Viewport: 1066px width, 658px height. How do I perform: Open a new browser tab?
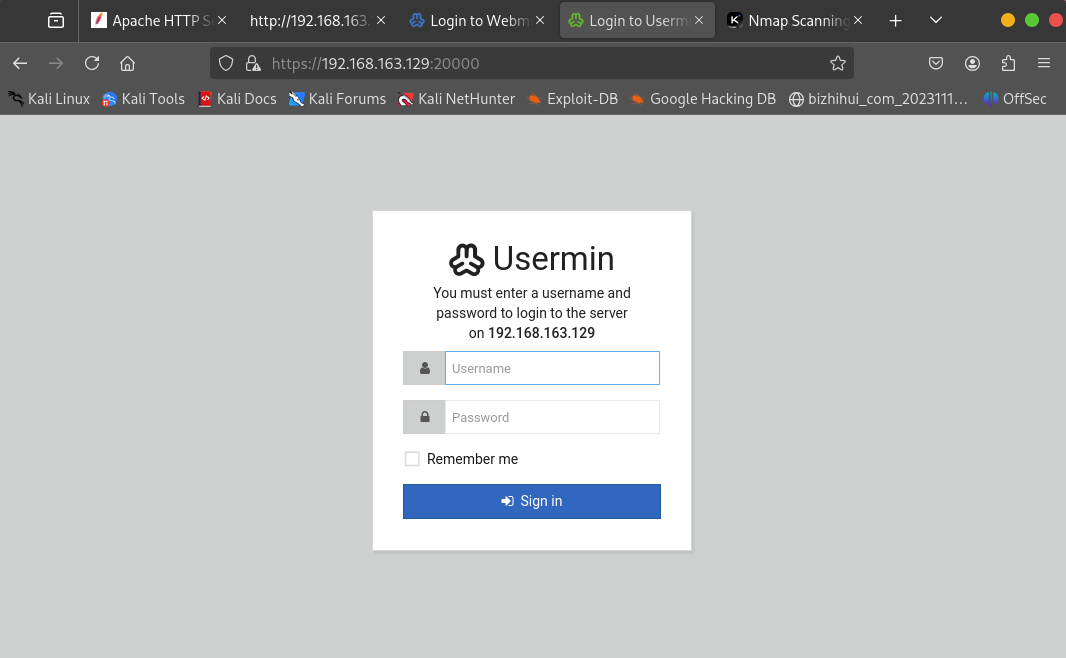(x=895, y=21)
